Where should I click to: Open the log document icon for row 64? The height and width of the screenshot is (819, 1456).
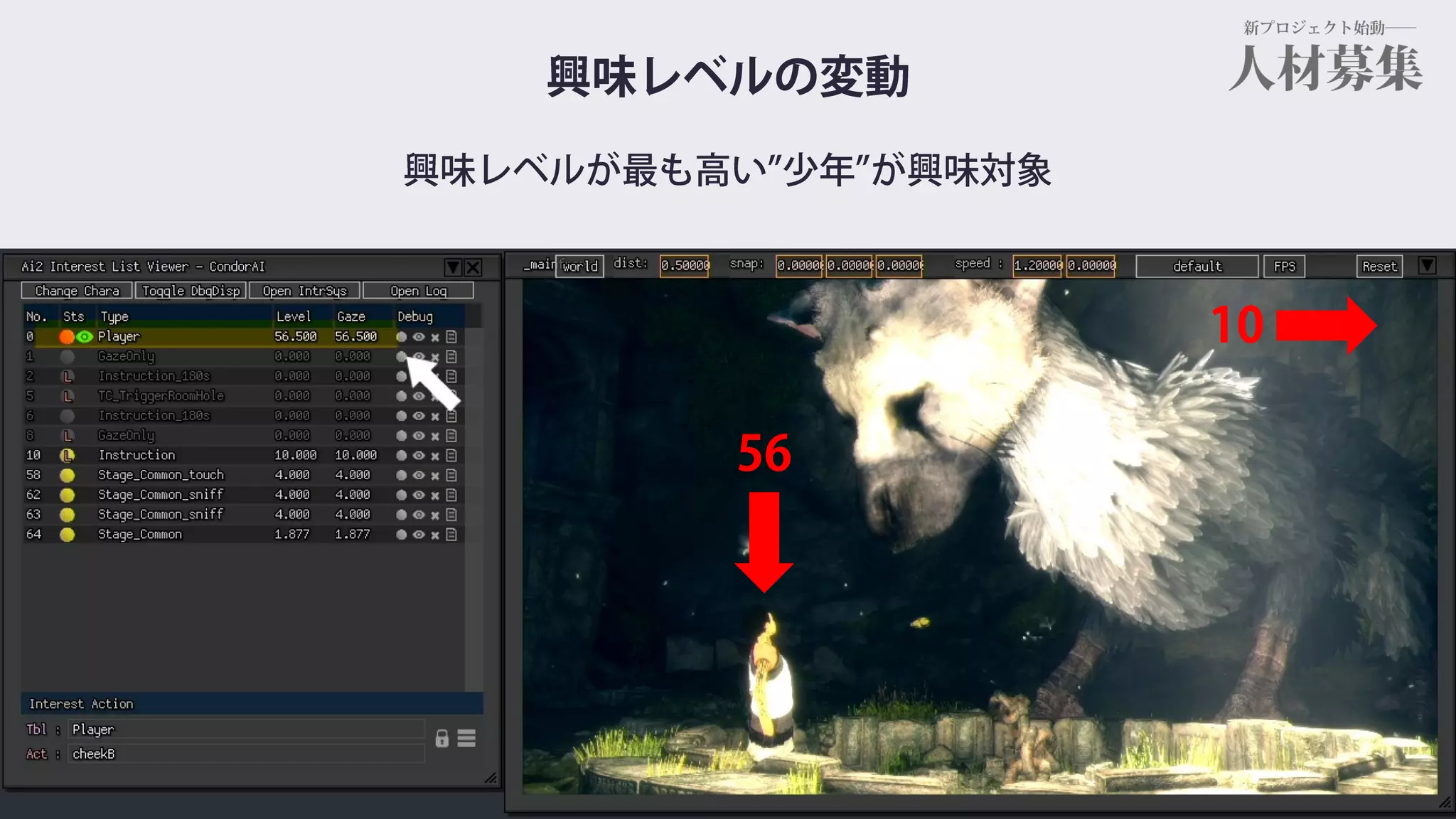point(451,535)
